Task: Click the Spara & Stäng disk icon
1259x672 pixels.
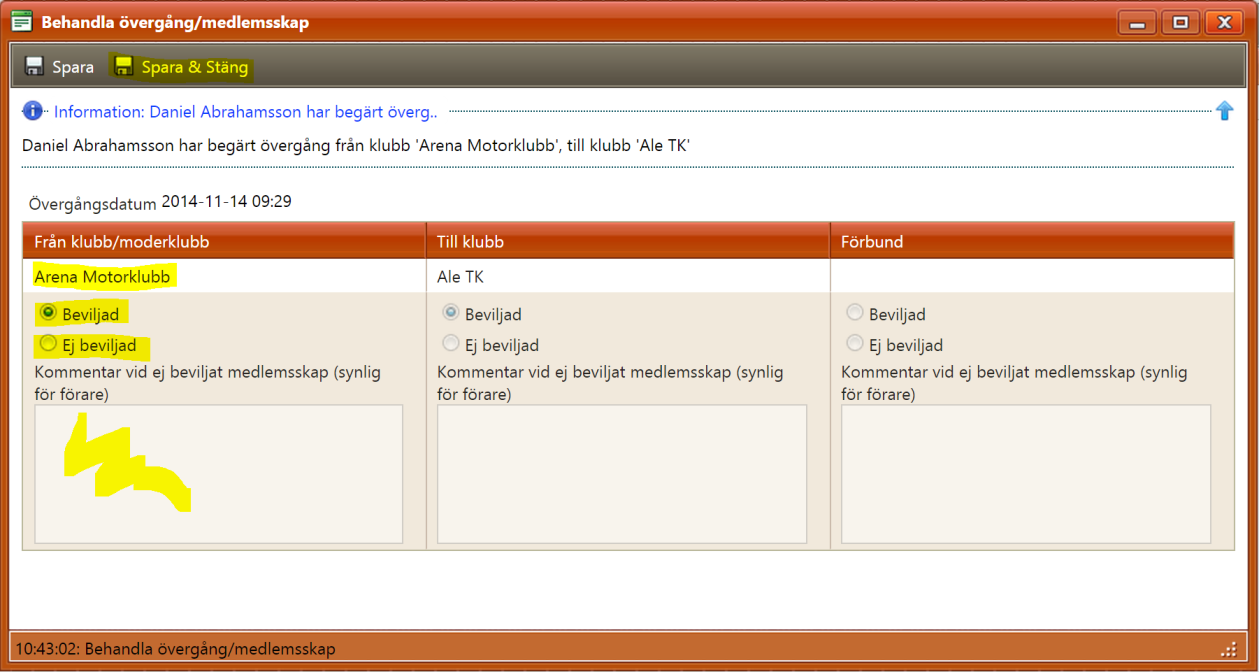Action: pyautogui.click(x=123, y=67)
